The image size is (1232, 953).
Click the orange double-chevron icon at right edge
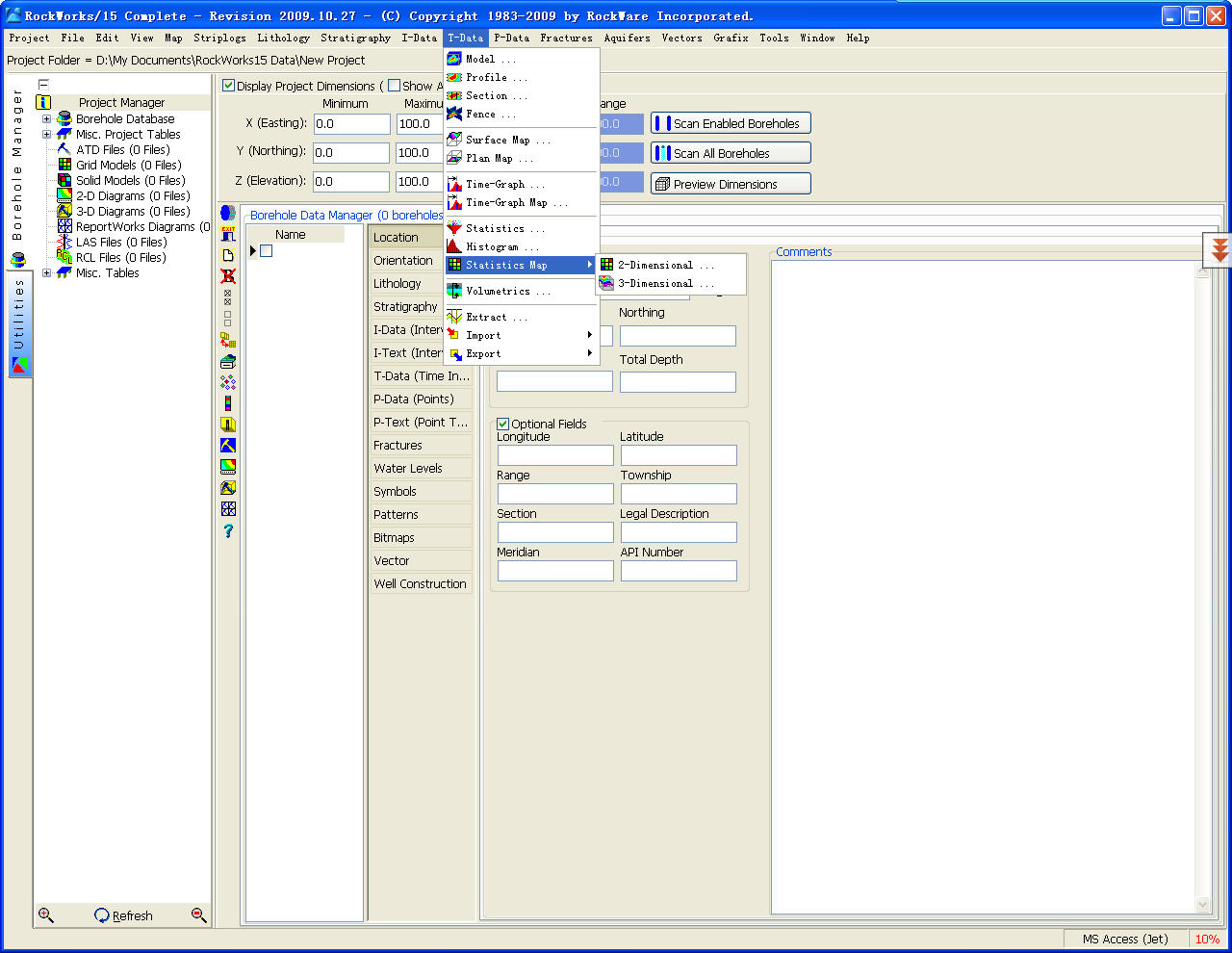(1219, 250)
